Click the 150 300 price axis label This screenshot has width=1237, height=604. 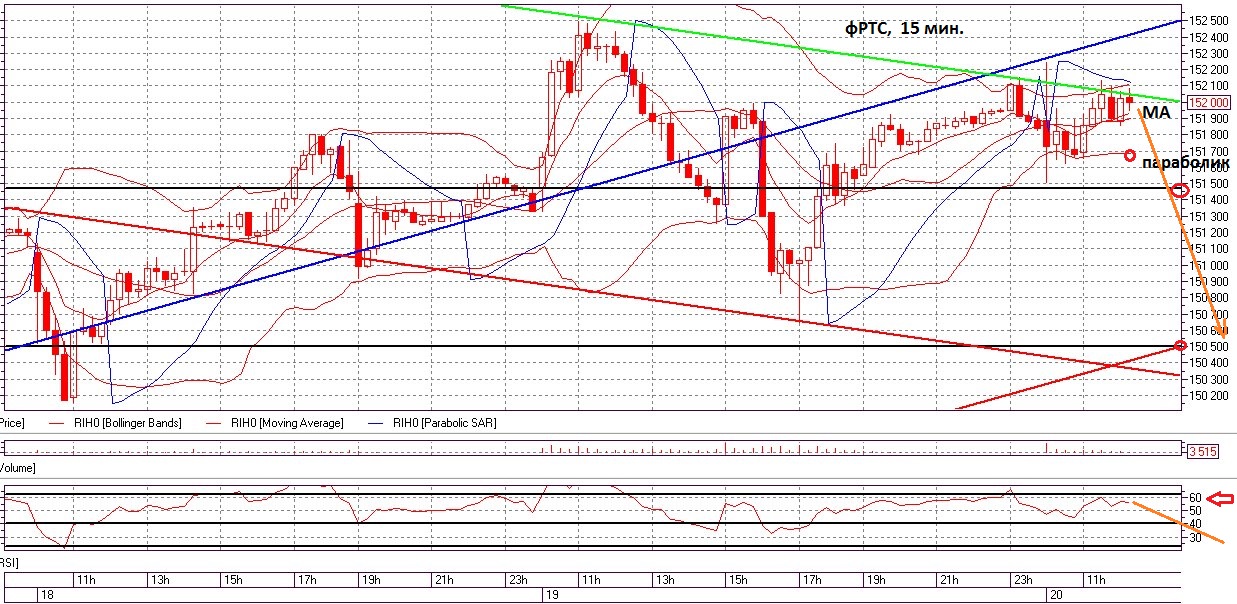point(1210,379)
